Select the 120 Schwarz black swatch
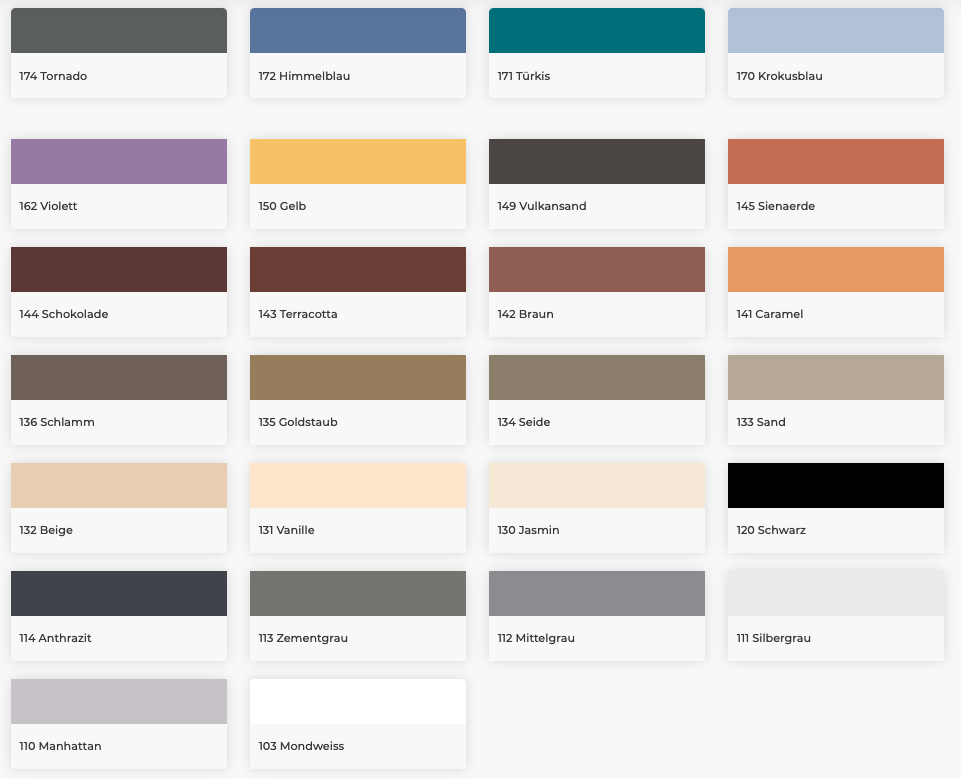Viewport: 961px width, 779px height. [835, 485]
